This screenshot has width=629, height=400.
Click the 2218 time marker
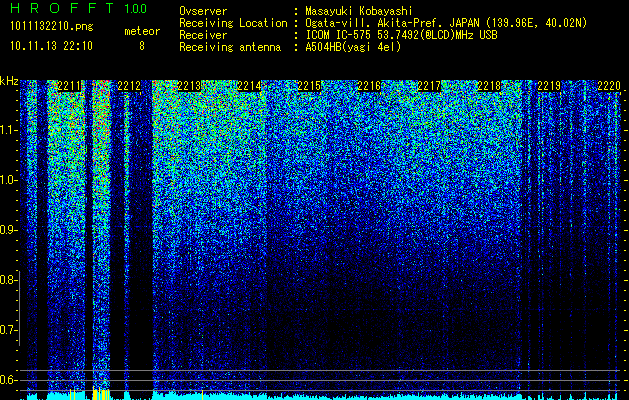click(489, 86)
